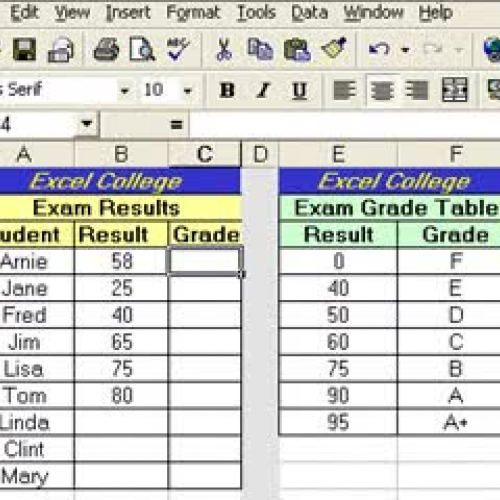500x500 pixels.
Task: Open the Tools menu
Action: click(x=256, y=13)
